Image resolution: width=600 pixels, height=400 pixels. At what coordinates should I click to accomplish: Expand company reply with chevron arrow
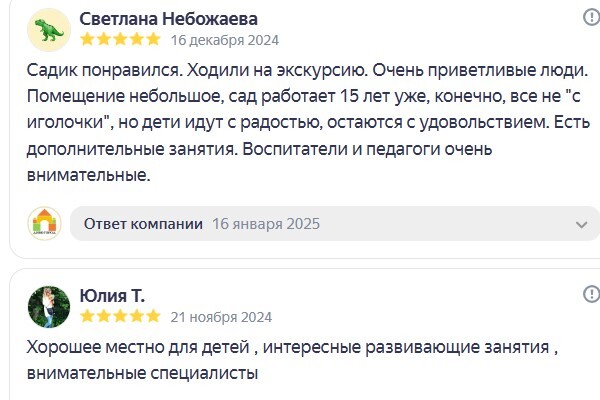(582, 224)
